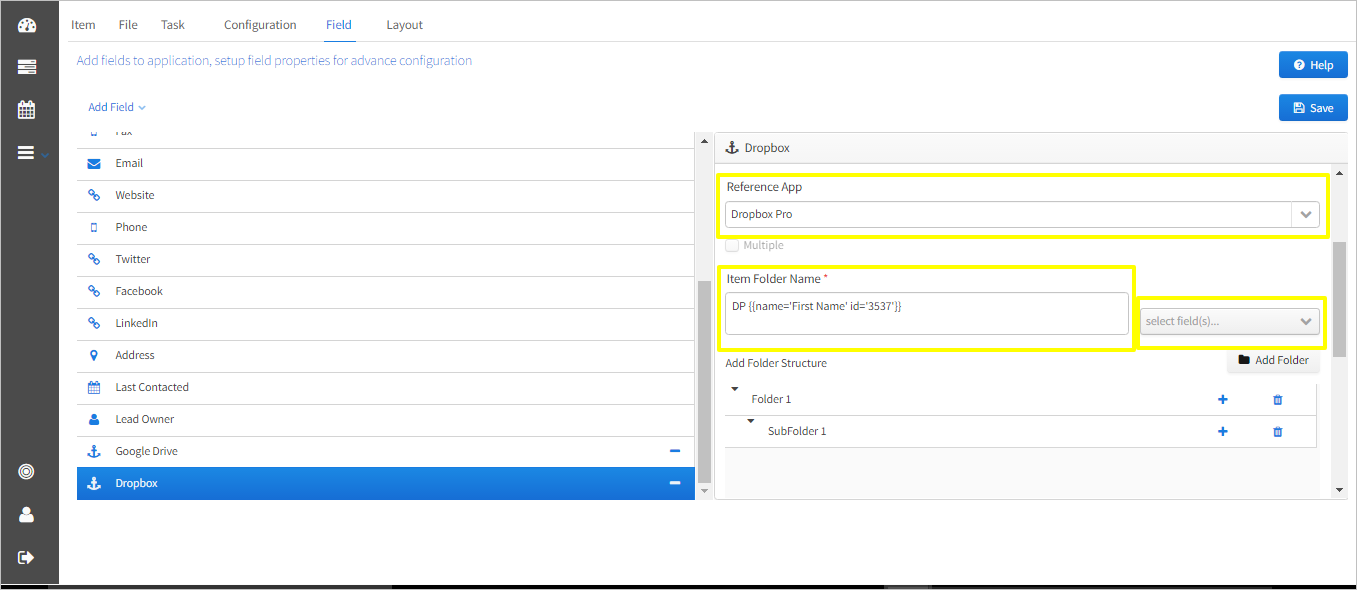Select the LinkedIn field row
The image size is (1357, 590).
[386, 323]
